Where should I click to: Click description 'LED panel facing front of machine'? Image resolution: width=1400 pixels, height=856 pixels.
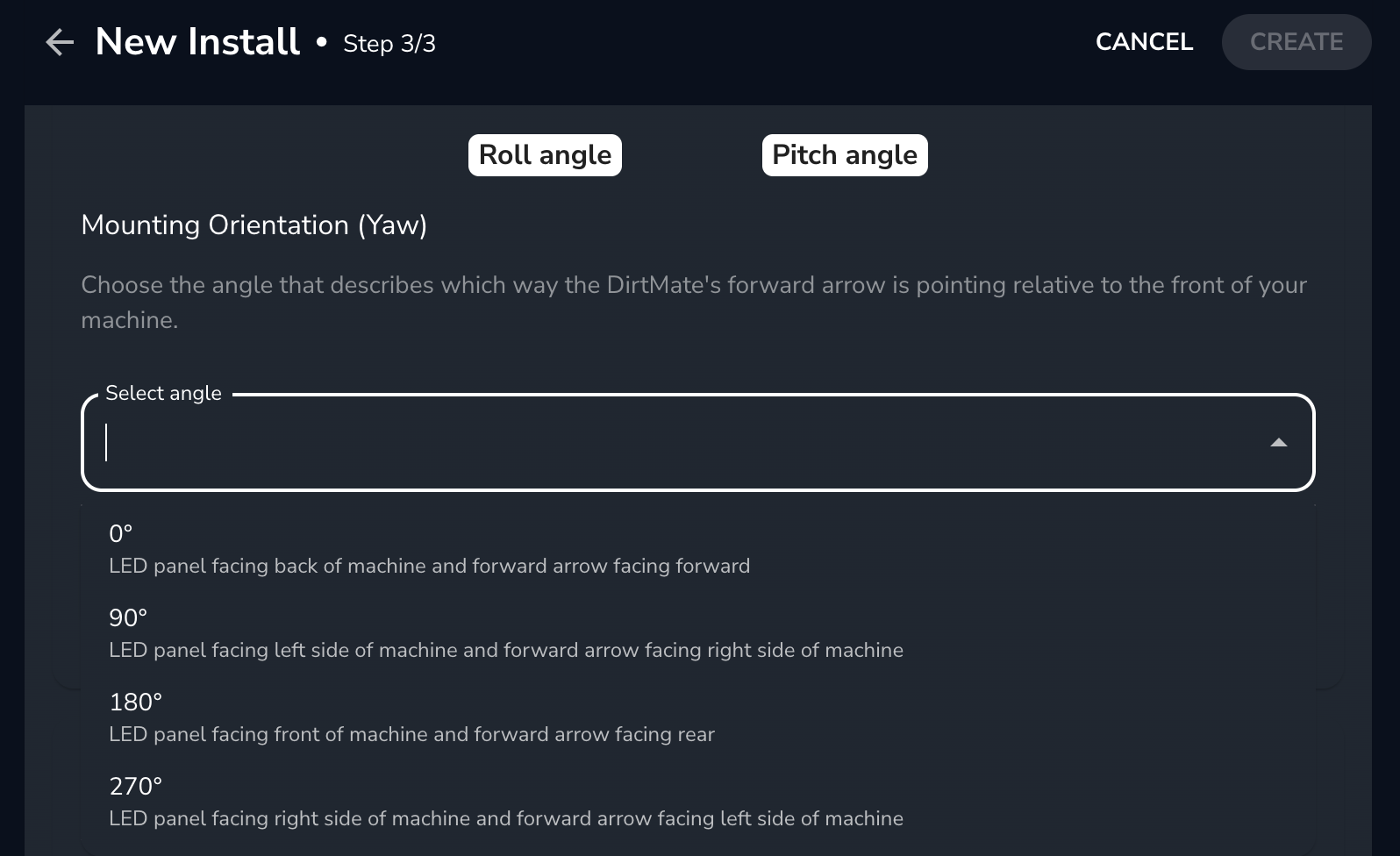411,735
